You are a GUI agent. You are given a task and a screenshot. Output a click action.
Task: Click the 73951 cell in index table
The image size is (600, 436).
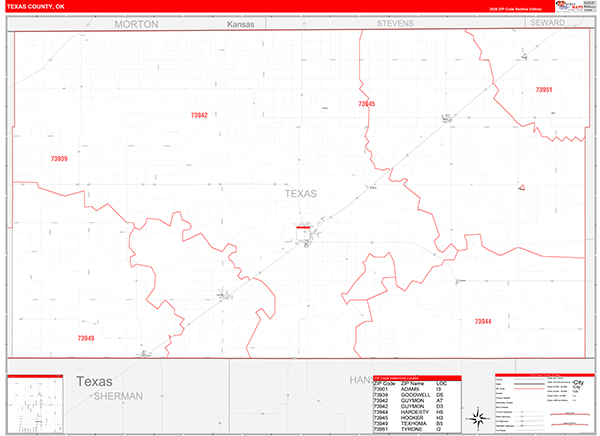click(x=380, y=429)
